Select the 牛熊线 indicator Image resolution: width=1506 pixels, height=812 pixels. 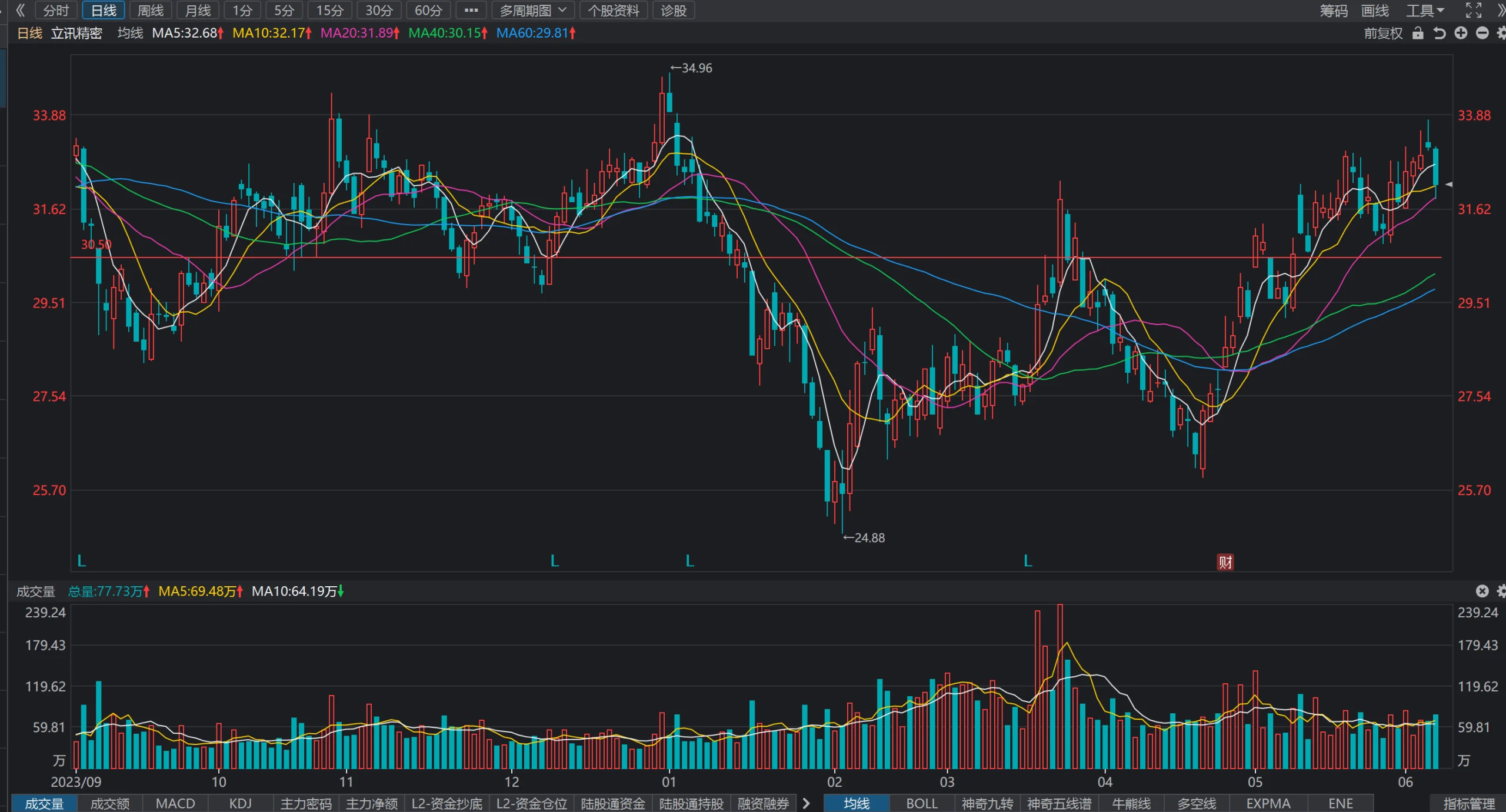click(1131, 803)
